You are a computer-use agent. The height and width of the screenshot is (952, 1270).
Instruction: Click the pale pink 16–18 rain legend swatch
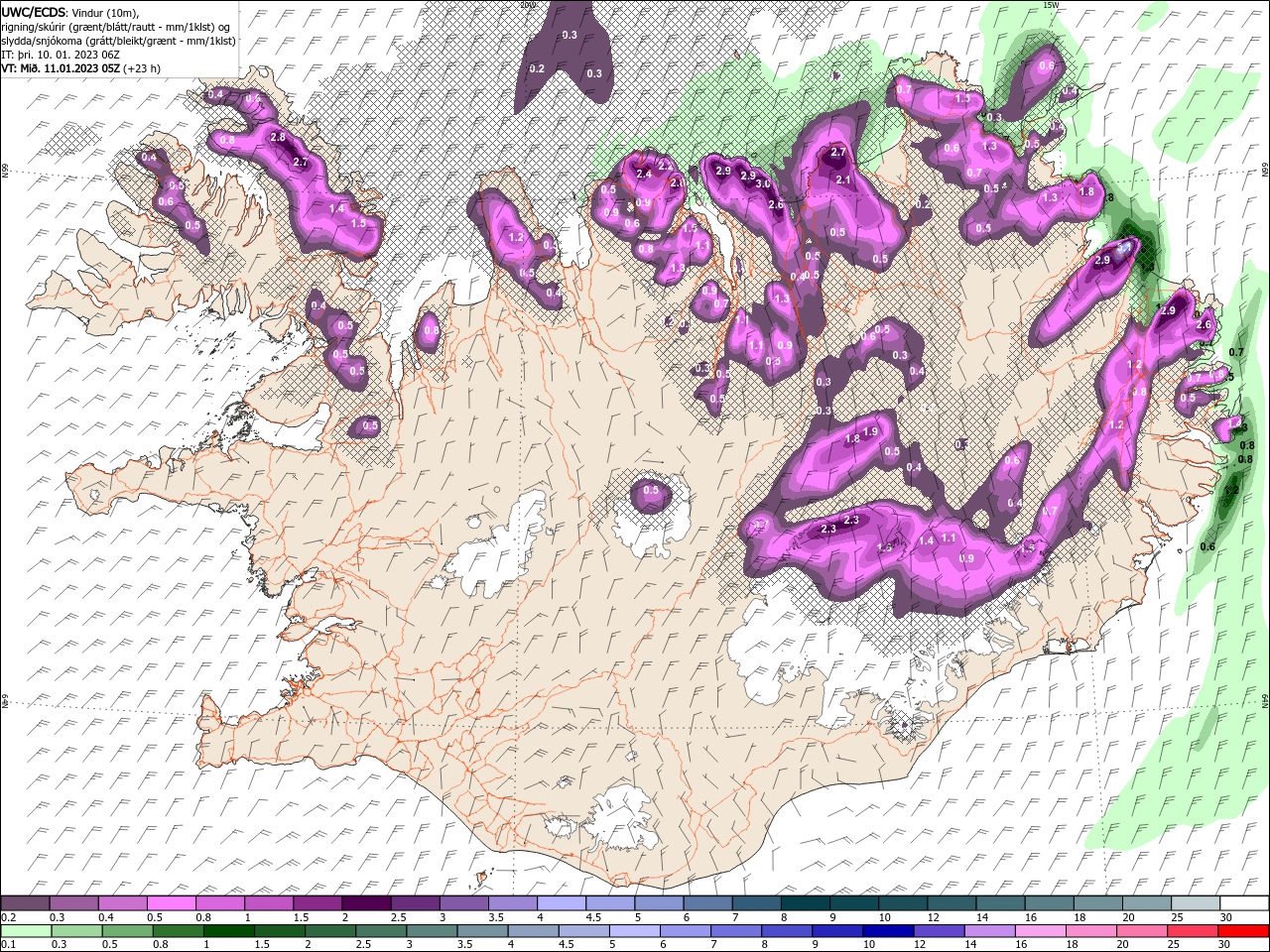1040,930
